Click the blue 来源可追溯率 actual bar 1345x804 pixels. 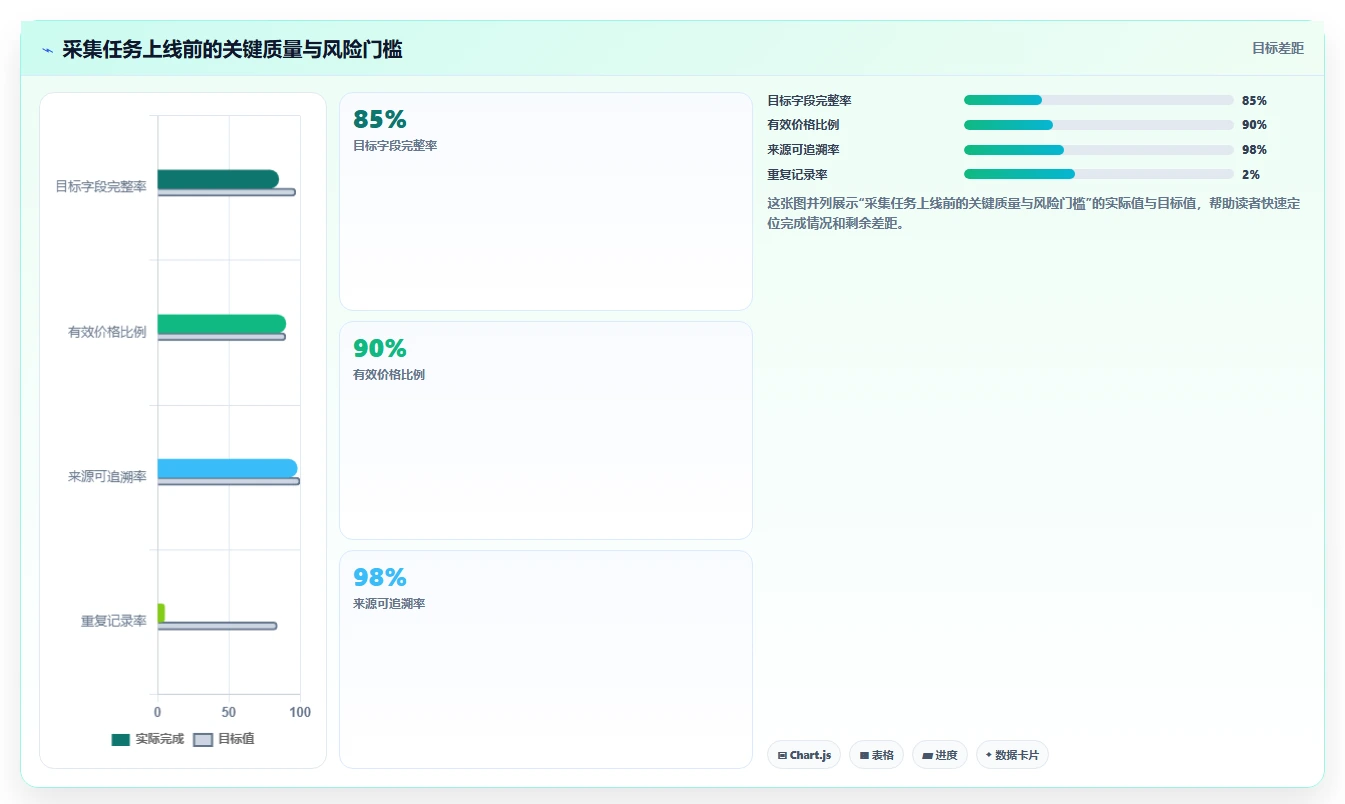tap(227, 468)
